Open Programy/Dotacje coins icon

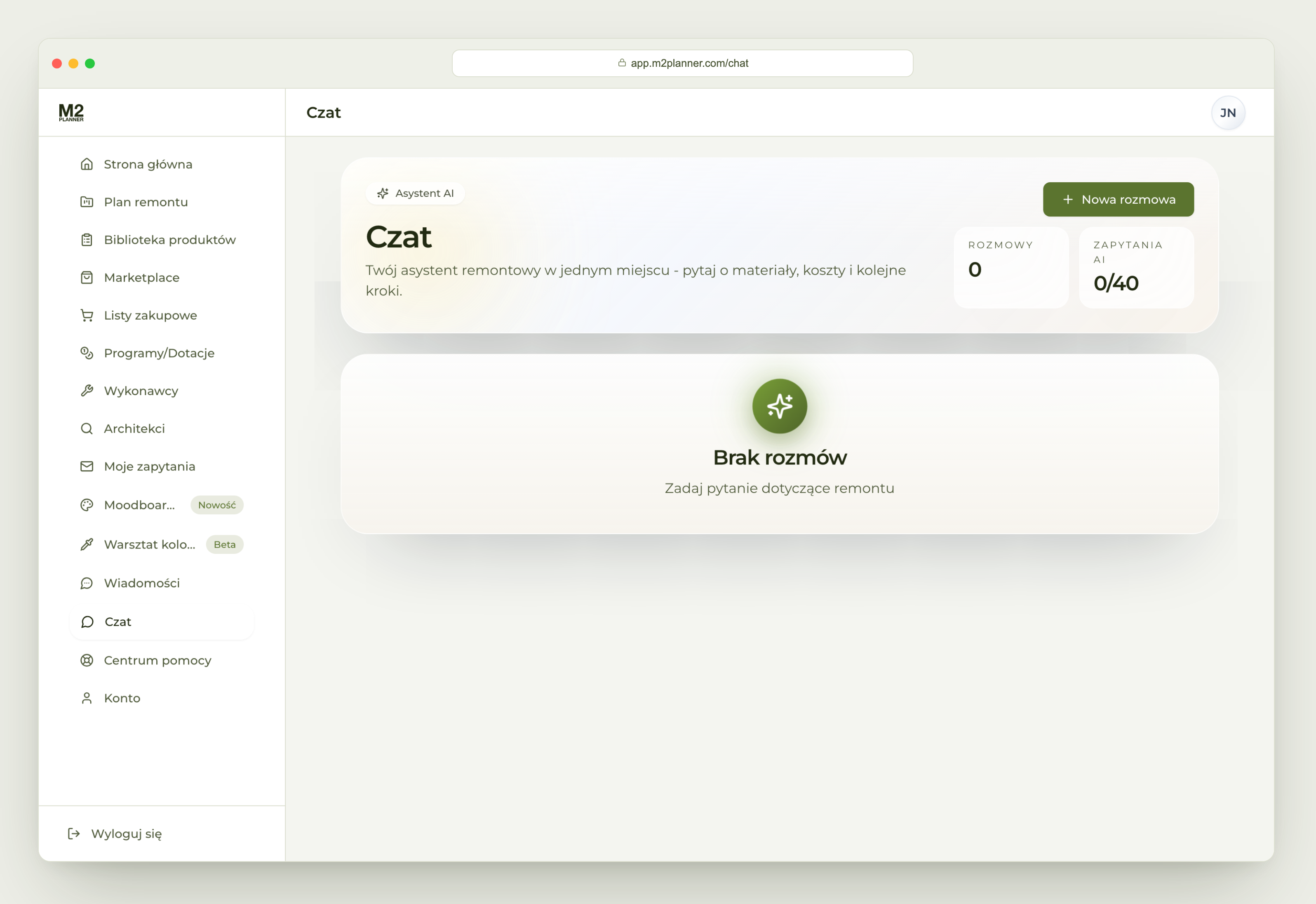tap(87, 353)
